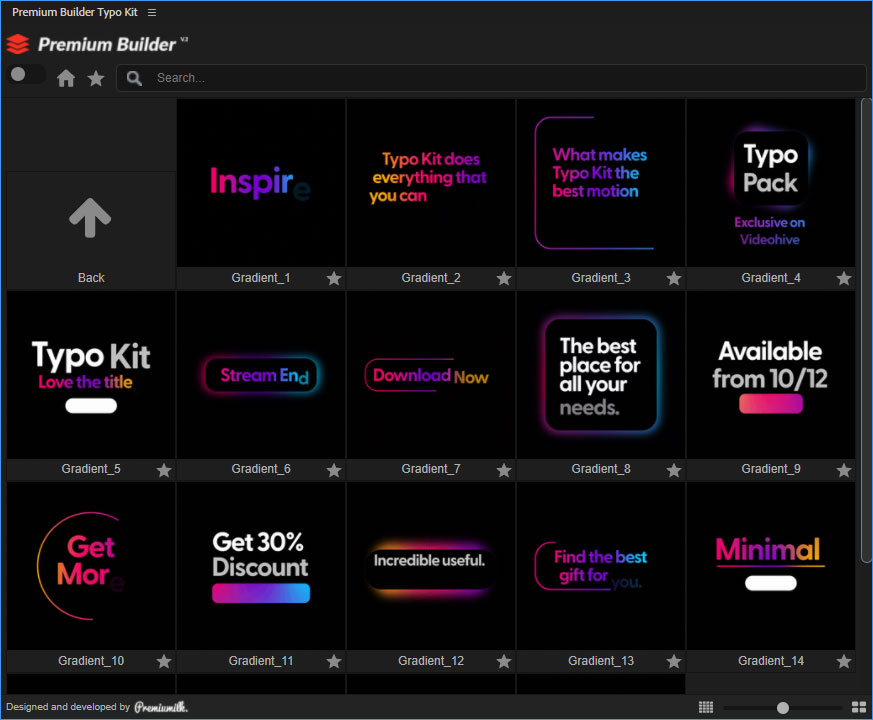Image resolution: width=873 pixels, height=720 pixels.
Task: Click the search magnifier icon
Action: click(134, 78)
